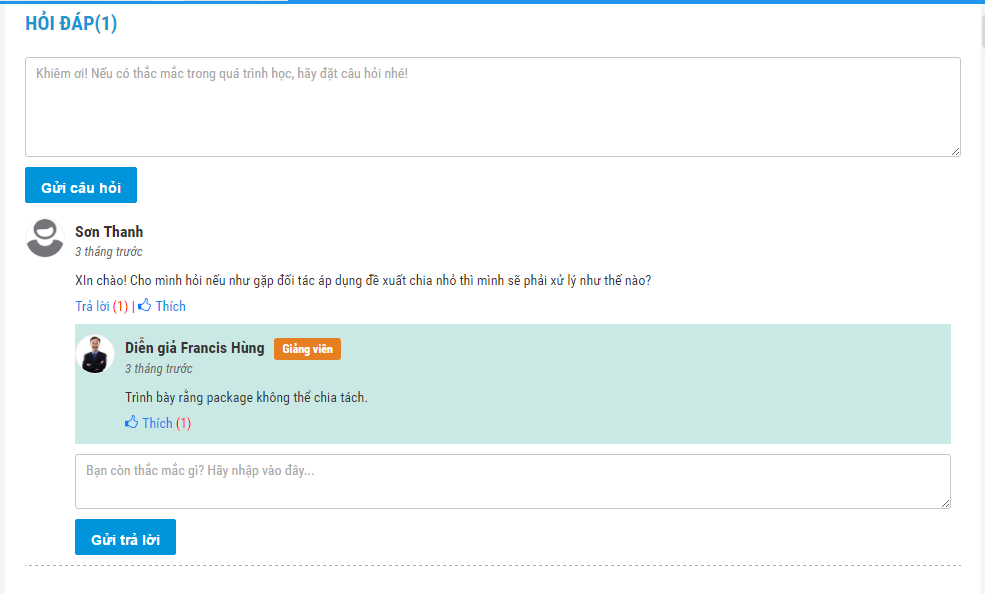Click the orange Giảng viên badge
This screenshot has height=594, width=985.
coord(307,349)
